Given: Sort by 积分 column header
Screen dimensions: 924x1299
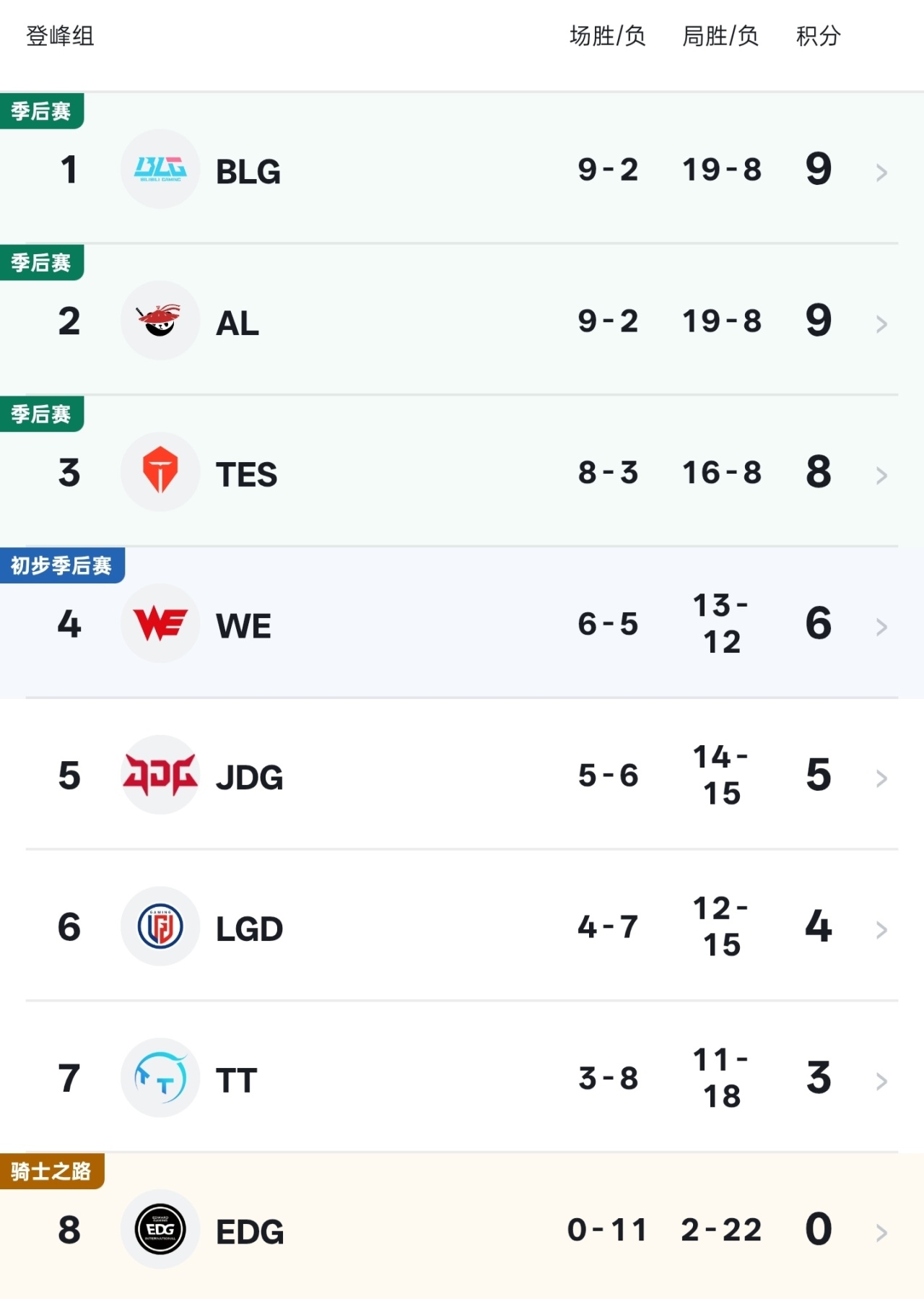Looking at the screenshot, I should pyautogui.click(x=819, y=36).
